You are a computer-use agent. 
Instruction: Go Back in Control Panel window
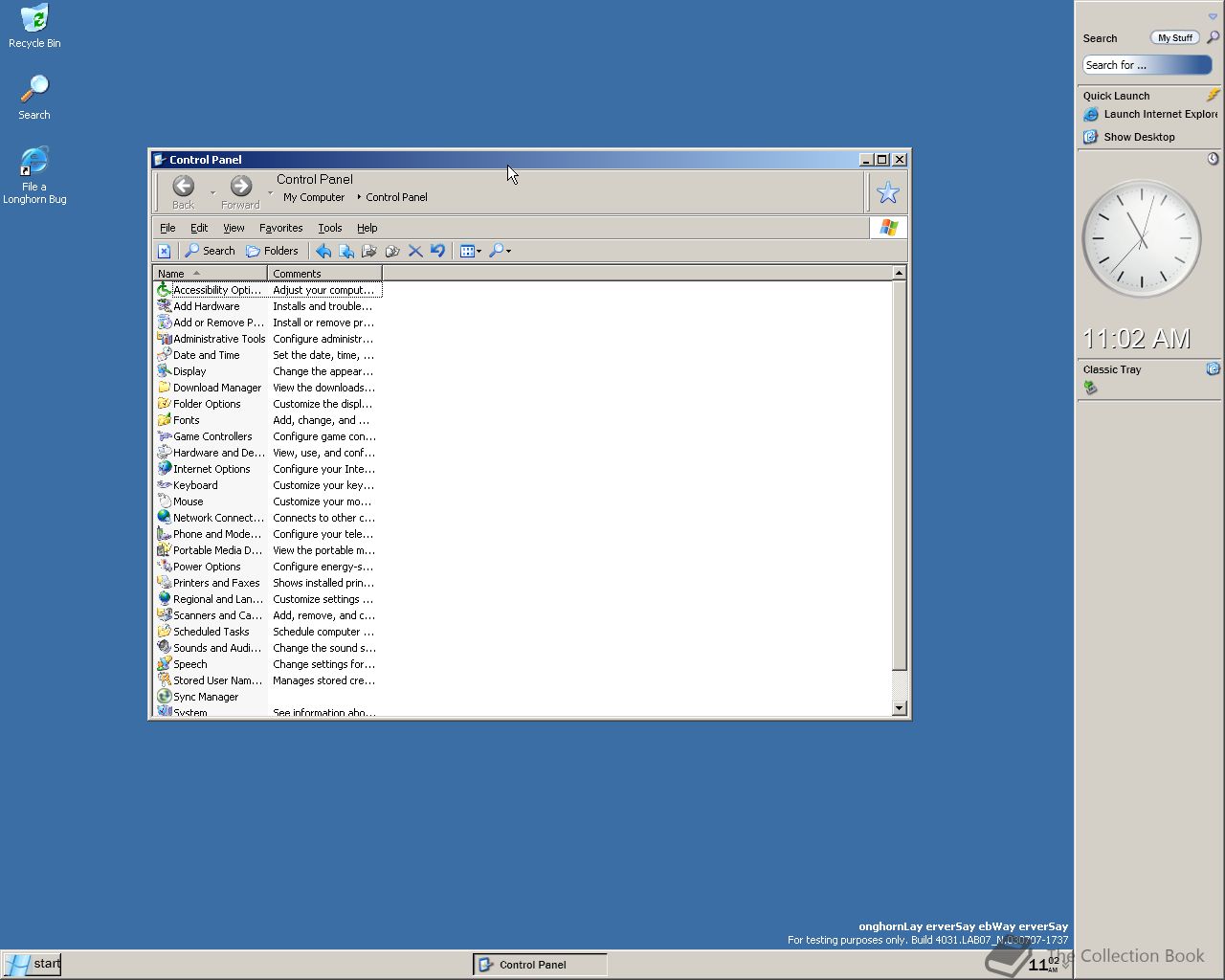(x=183, y=191)
